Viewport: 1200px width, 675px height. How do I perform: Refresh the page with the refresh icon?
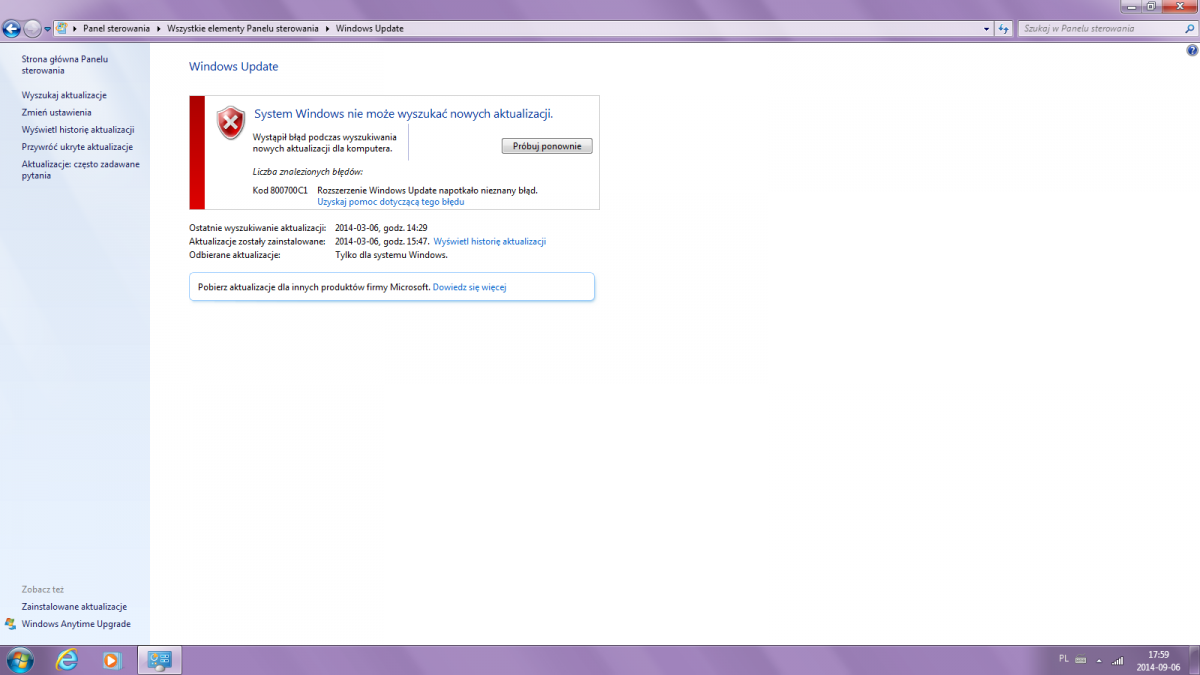pos(1004,28)
